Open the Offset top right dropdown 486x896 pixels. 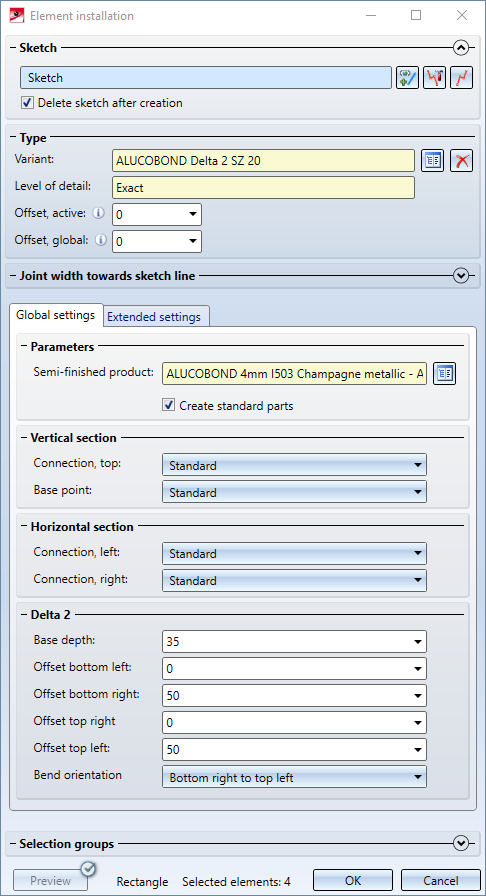[x=418, y=722]
